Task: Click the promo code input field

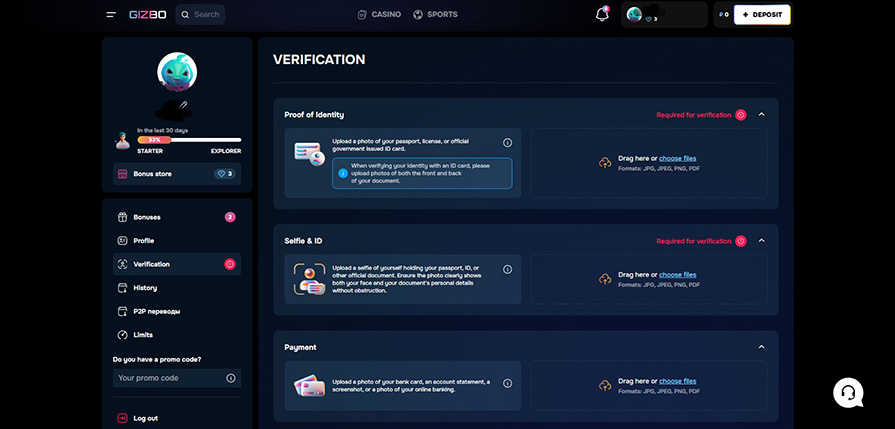Action: (166, 378)
